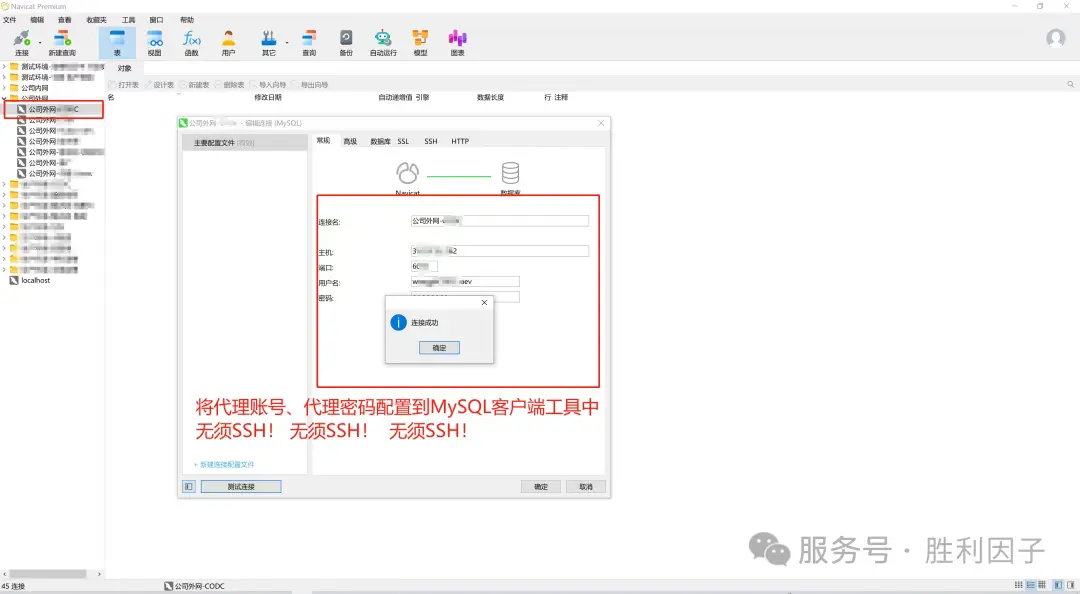
Task: Click 删除表 (Delete Table) in object toolbar
Action: (x=229, y=85)
